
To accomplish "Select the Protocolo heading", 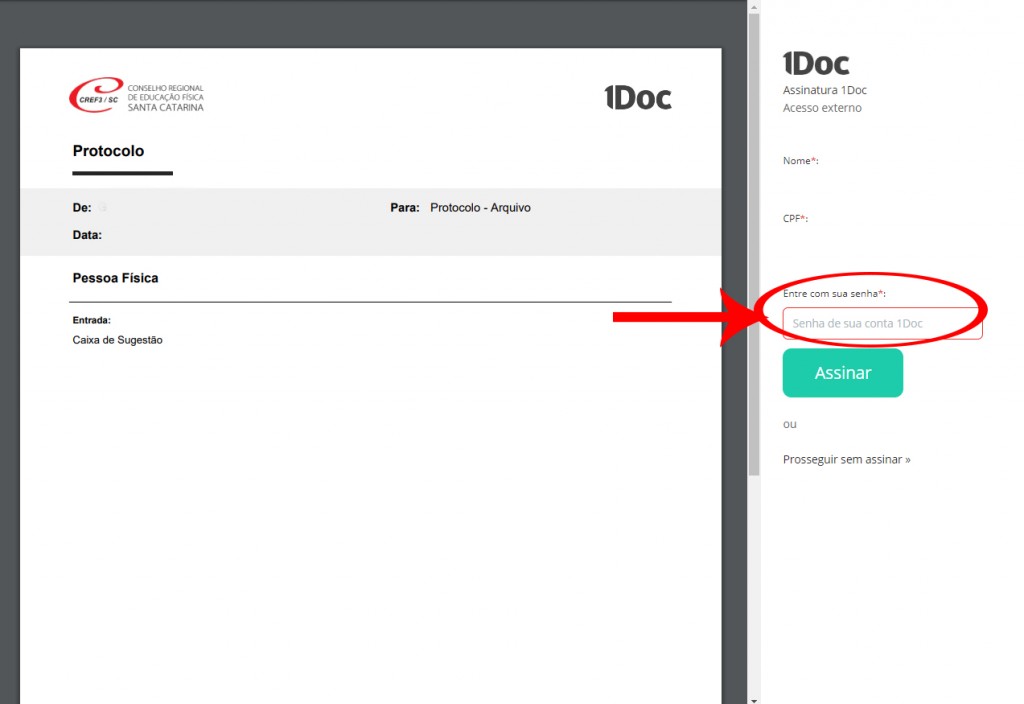I will [x=108, y=152].
